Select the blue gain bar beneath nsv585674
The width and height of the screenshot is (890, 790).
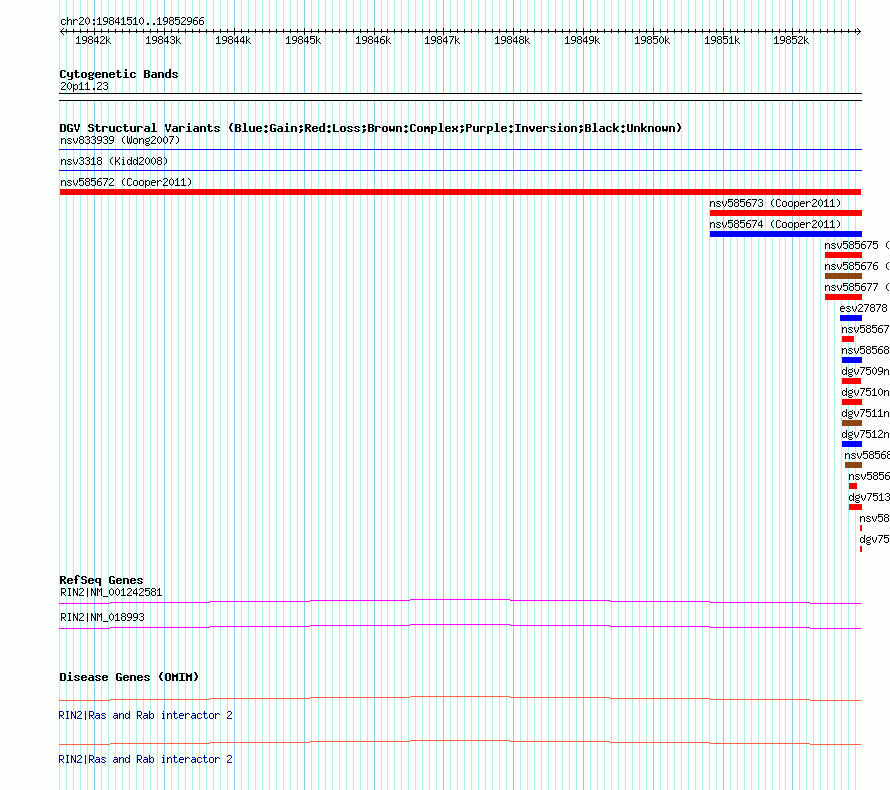786,234
